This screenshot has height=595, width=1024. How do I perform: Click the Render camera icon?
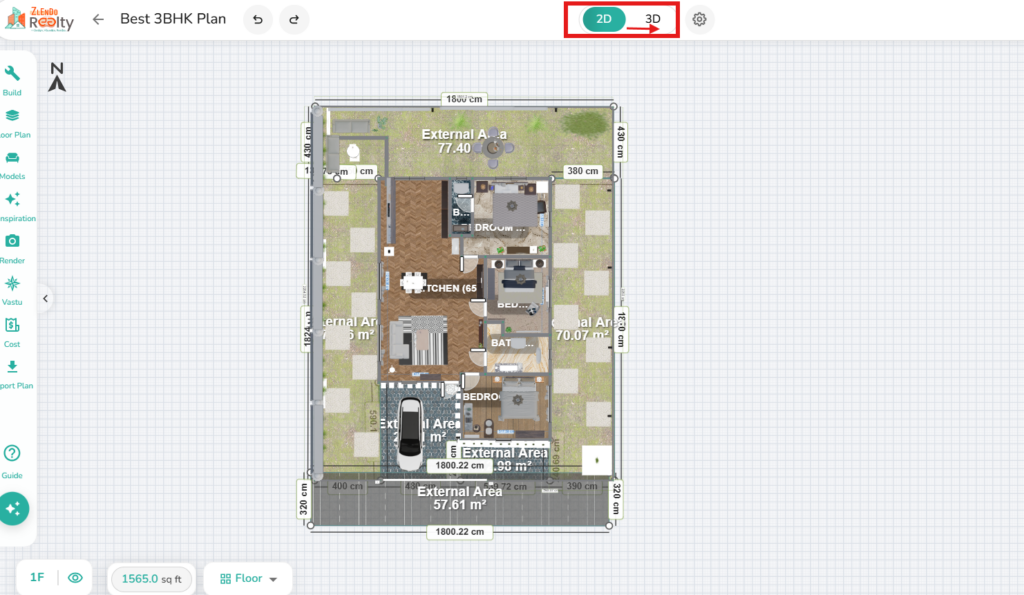click(x=13, y=242)
